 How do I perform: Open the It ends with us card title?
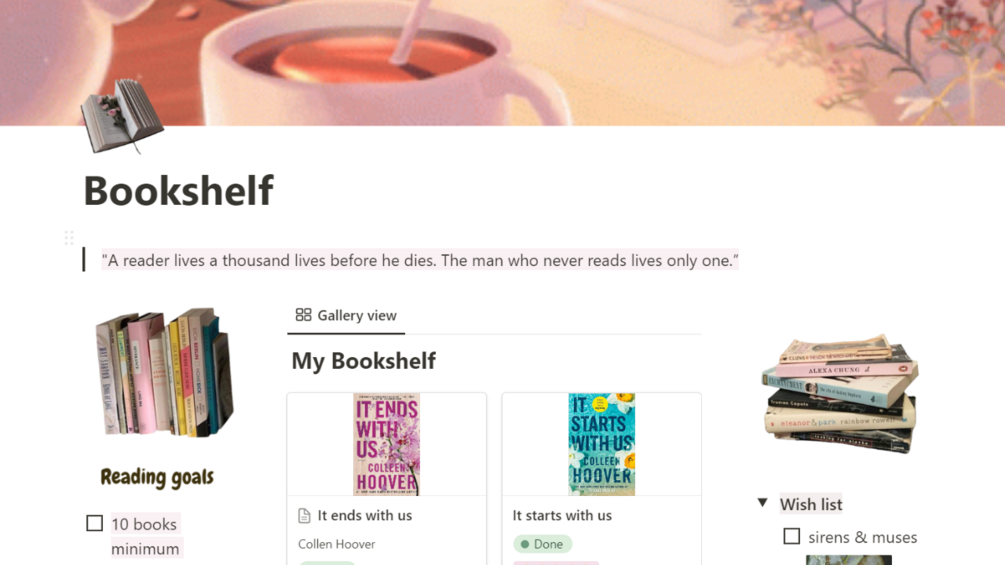(x=365, y=516)
